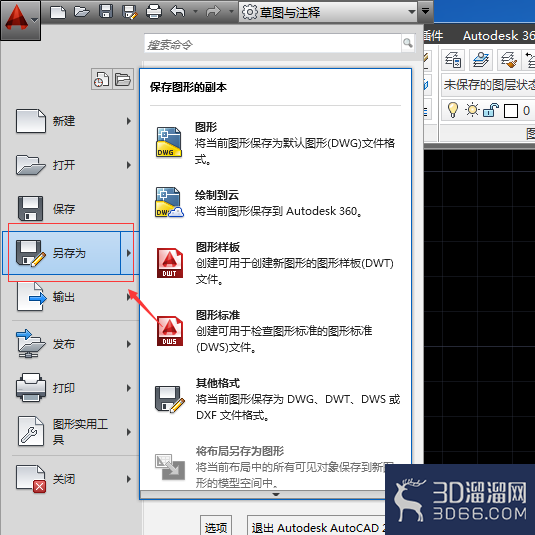
Task: Switch to the Autodesk 360 ribbon tab
Action: [x=498, y=35]
